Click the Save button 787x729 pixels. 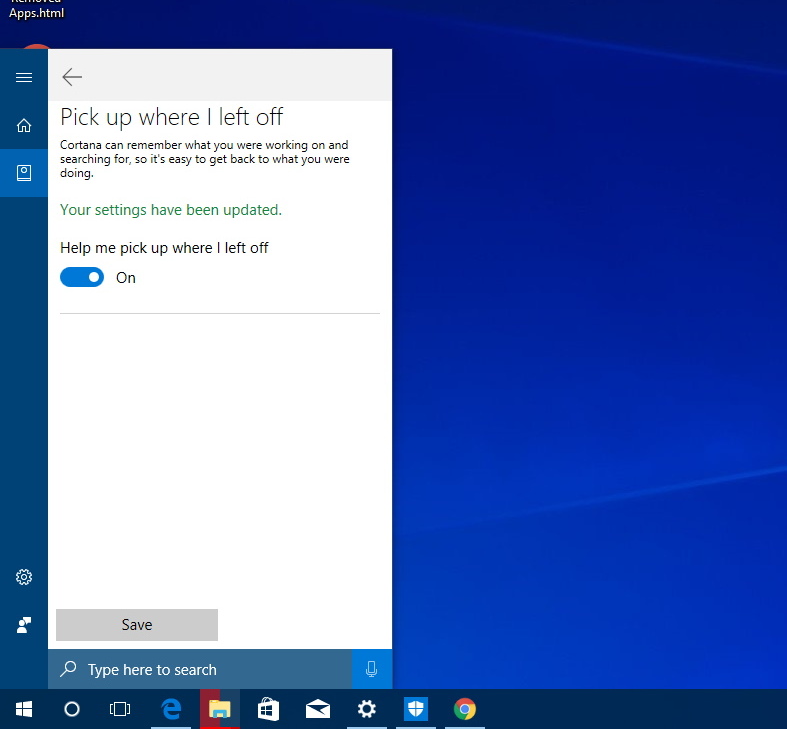pyautogui.click(x=137, y=625)
